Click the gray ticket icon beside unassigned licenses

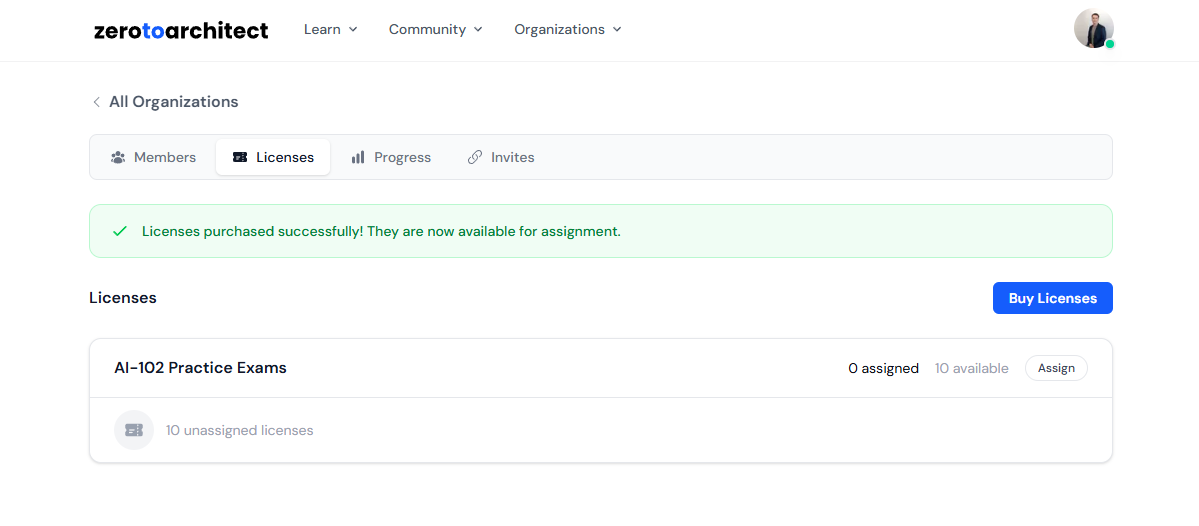point(134,430)
